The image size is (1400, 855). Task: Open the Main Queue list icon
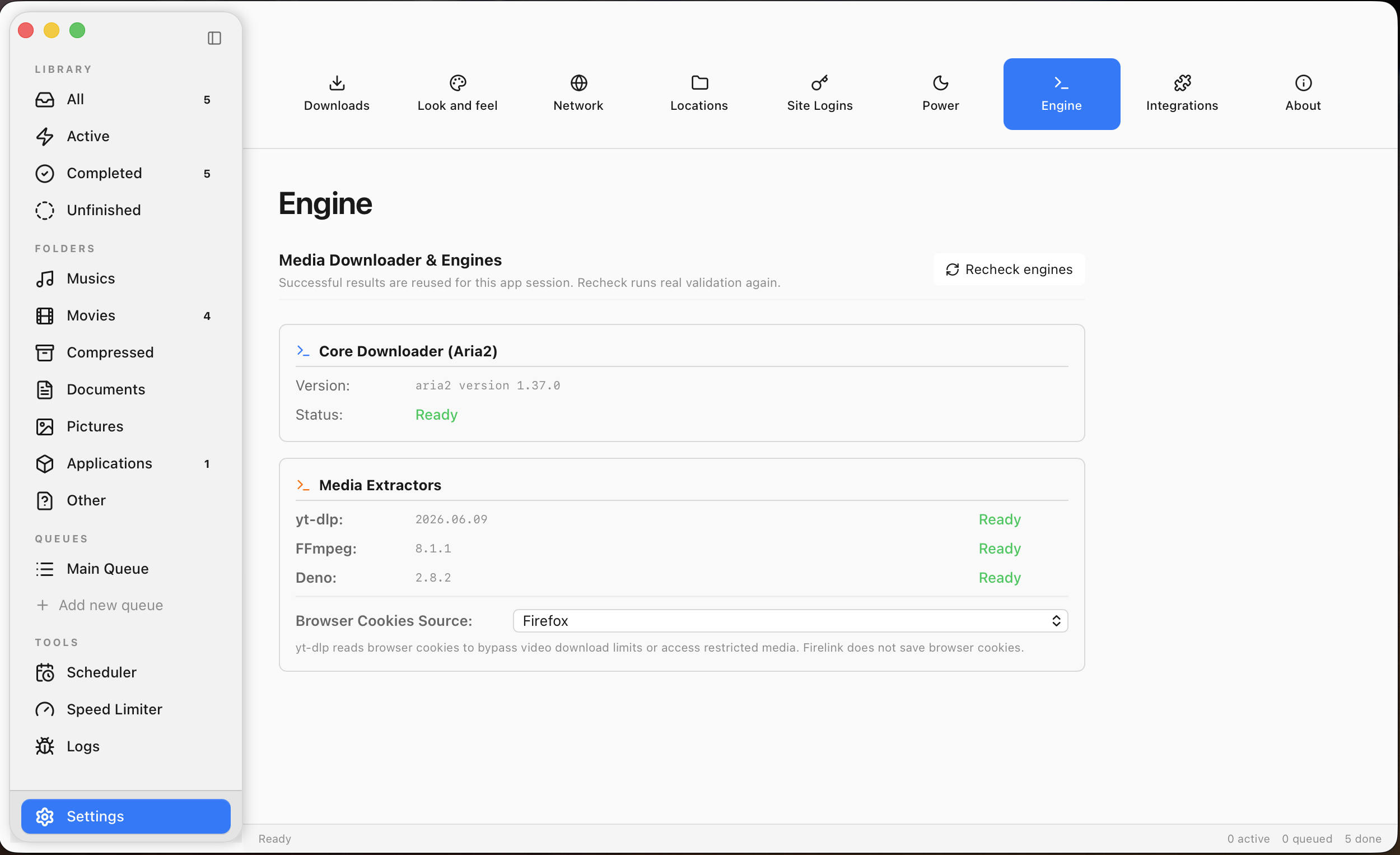click(x=45, y=569)
